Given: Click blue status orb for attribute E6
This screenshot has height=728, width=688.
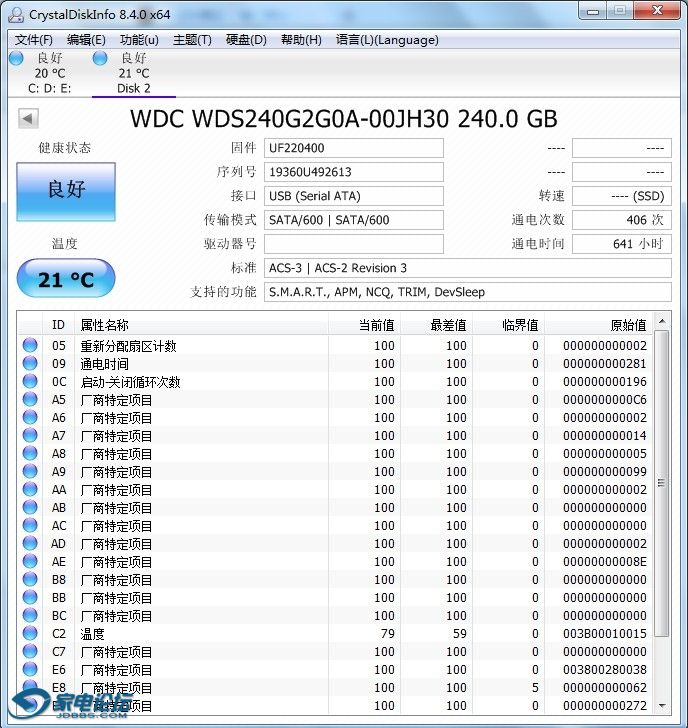Looking at the screenshot, I should (x=30, y=670).
